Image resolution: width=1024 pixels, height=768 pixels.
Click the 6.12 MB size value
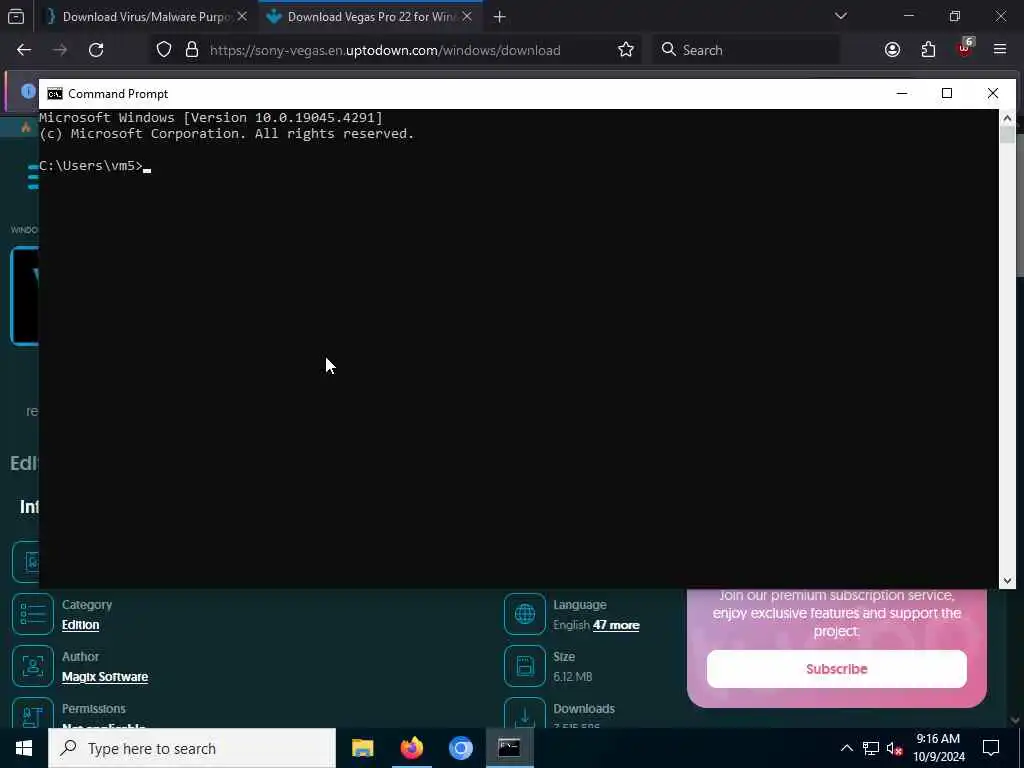(x=573, y=677)
